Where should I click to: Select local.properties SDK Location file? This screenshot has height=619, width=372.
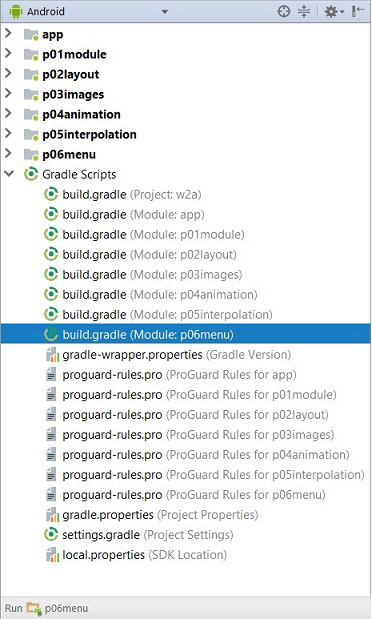point(145,555)
